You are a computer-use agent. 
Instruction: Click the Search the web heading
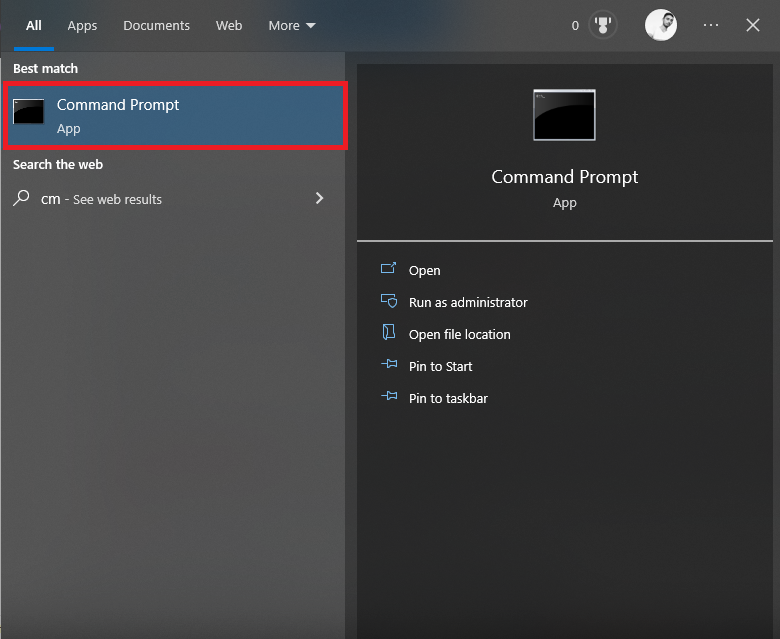coord(58,165)
